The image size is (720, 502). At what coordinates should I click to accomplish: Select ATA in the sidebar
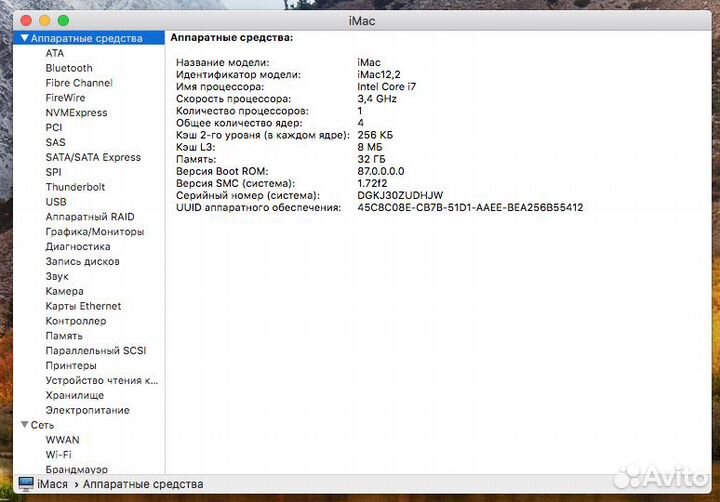[x=55, y=53]
